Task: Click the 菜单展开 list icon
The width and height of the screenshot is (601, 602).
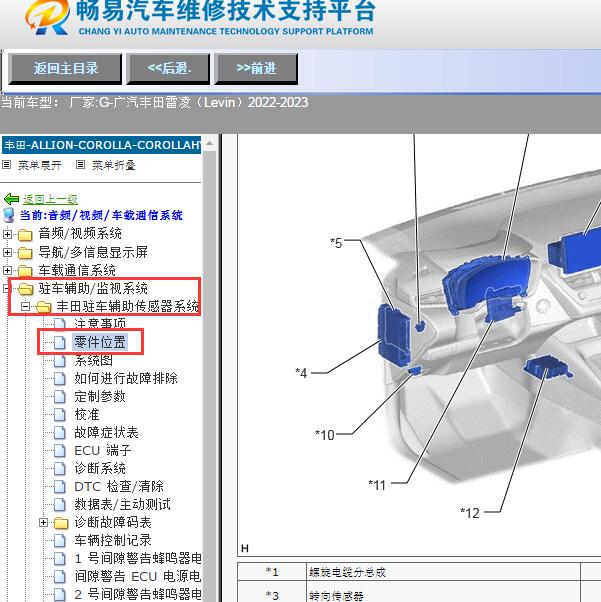Action: [x=7, y=165]
